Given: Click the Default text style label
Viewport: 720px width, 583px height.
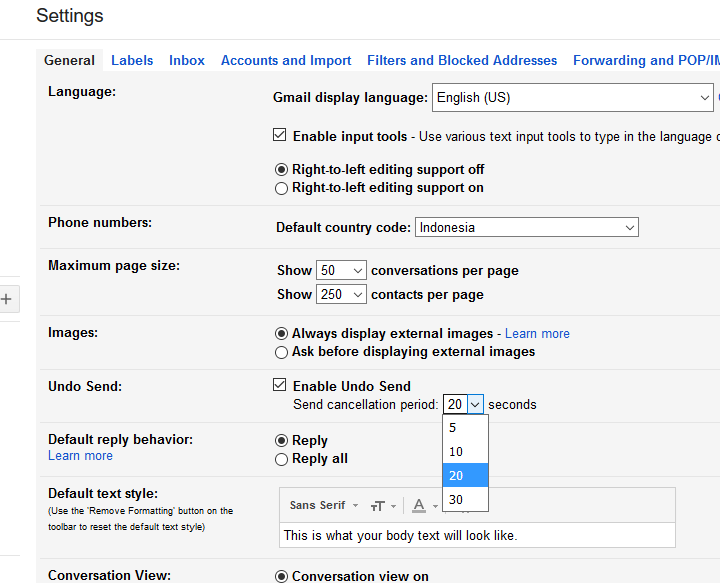Looking at the screenshot, I should [103, 493].
